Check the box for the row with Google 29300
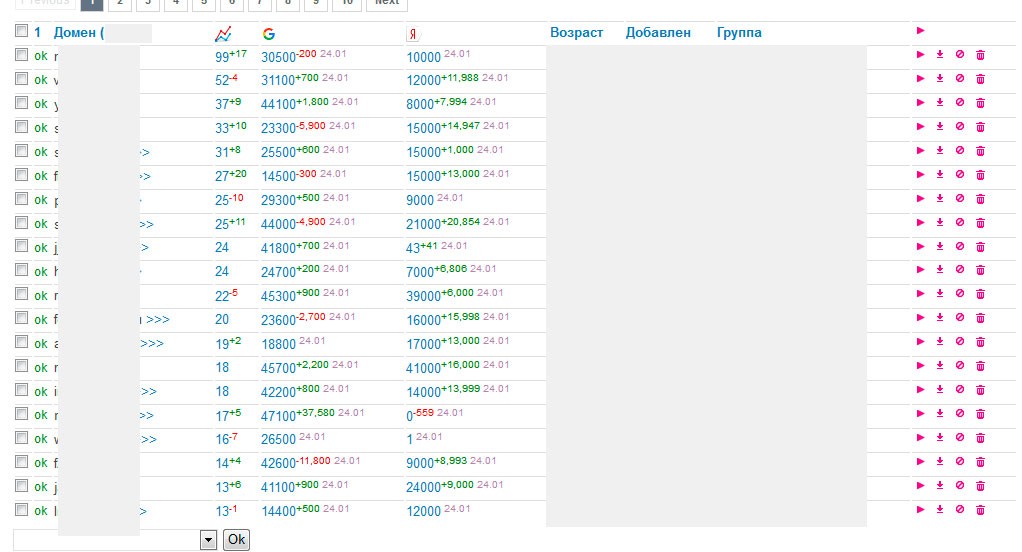This screenshot has width=1022, height=552. 22,199
